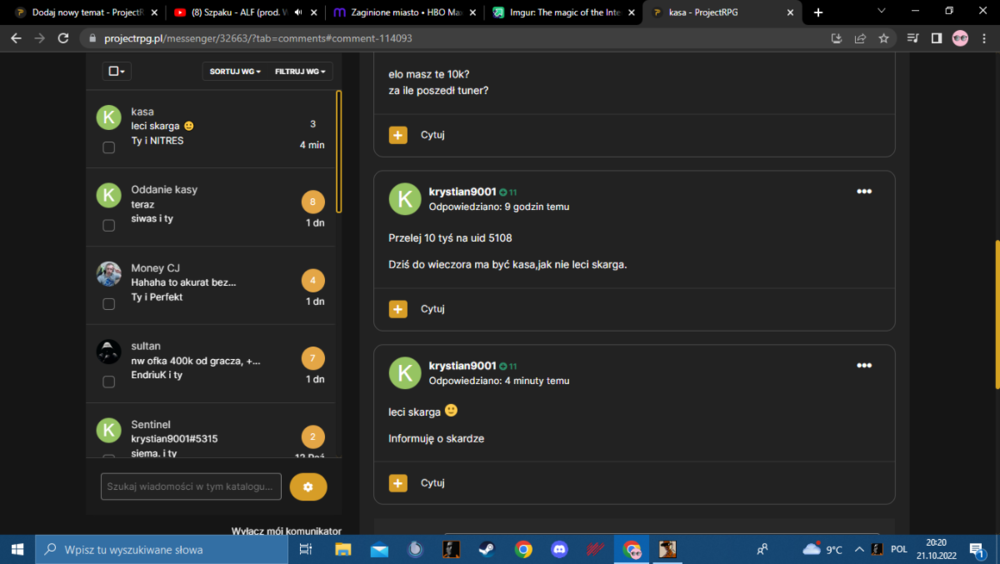
Task: Click the browser address bar URL
Action: coord(258,38)
